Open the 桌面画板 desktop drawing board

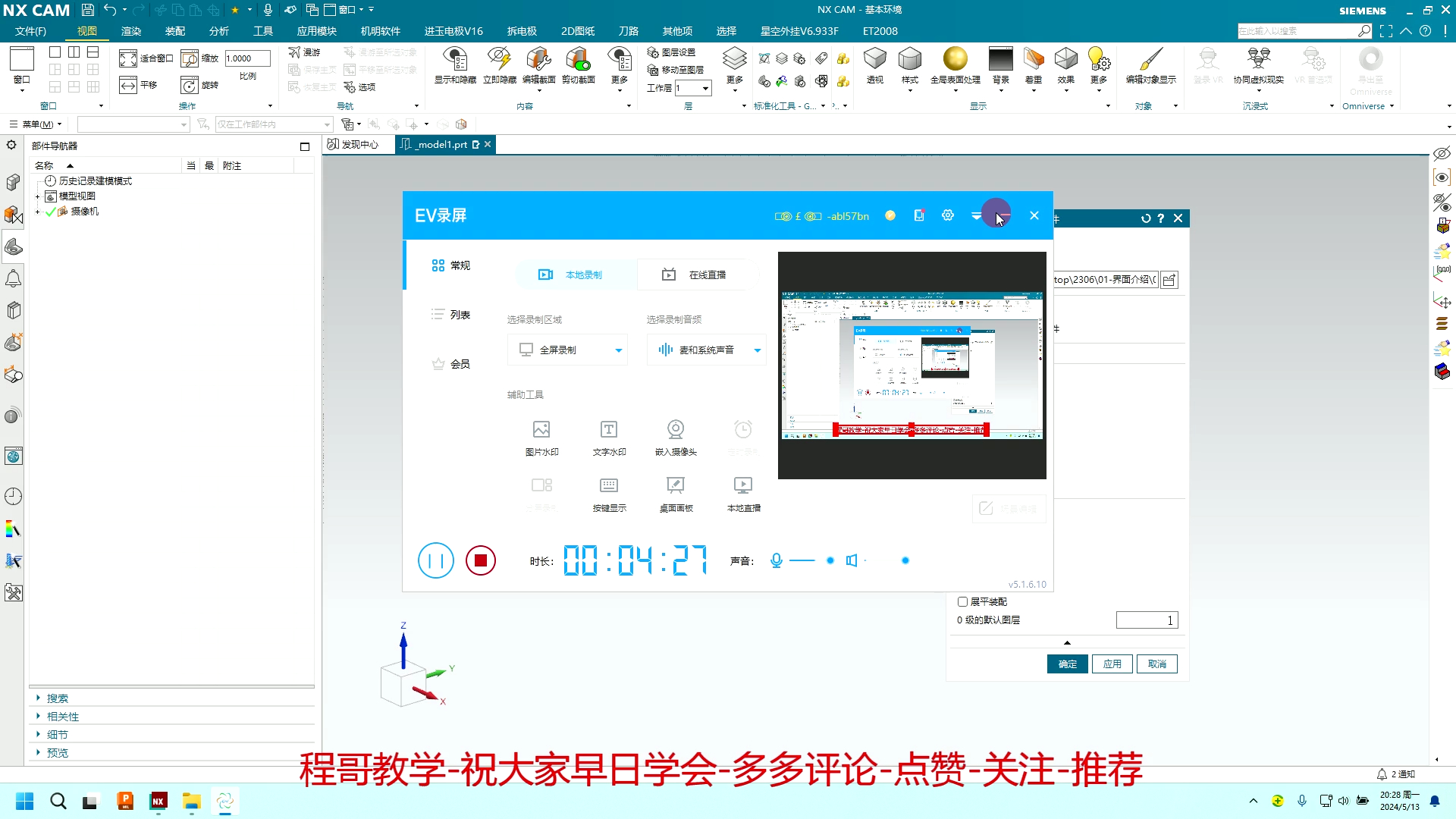pyautogui.click(x=676, y=486)
